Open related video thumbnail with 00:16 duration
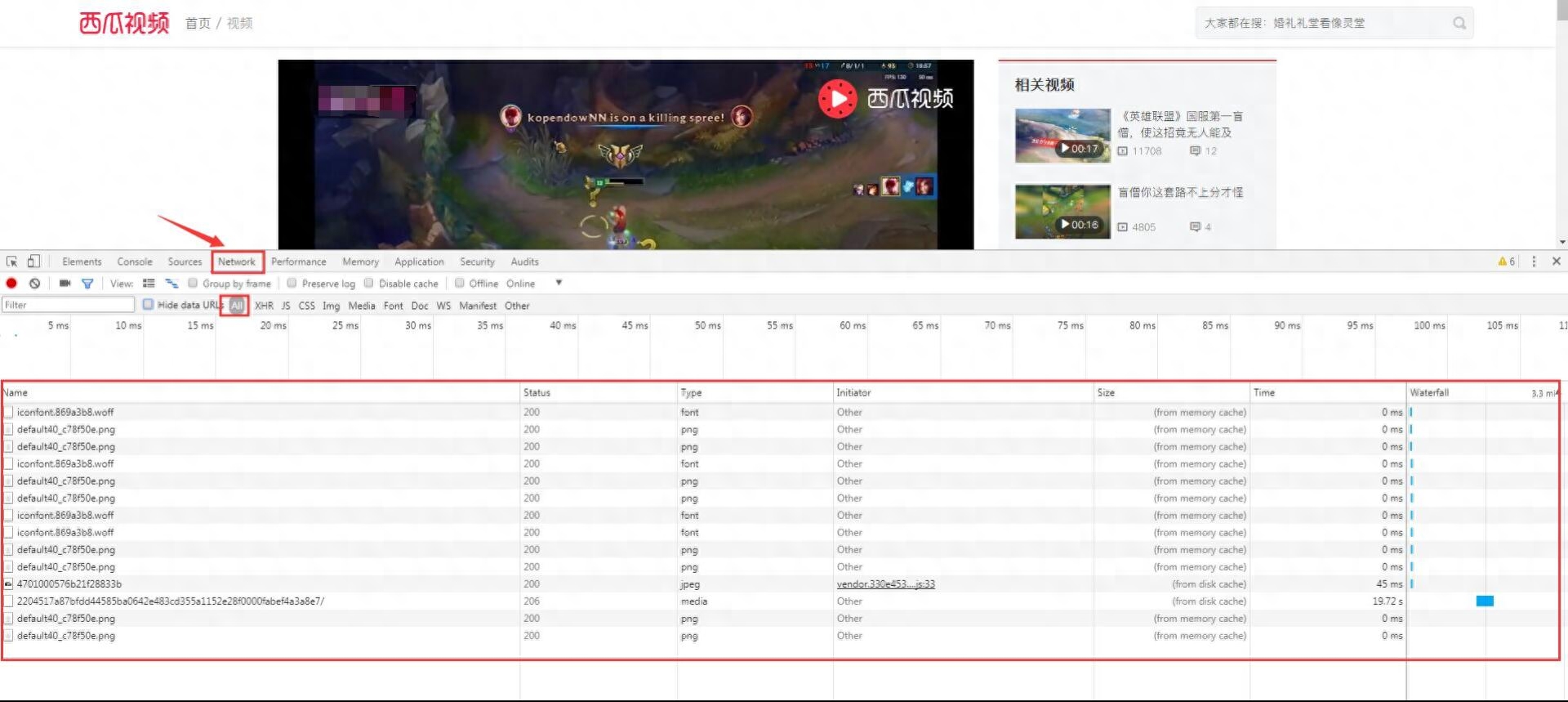 click(x=1062, y=211)
